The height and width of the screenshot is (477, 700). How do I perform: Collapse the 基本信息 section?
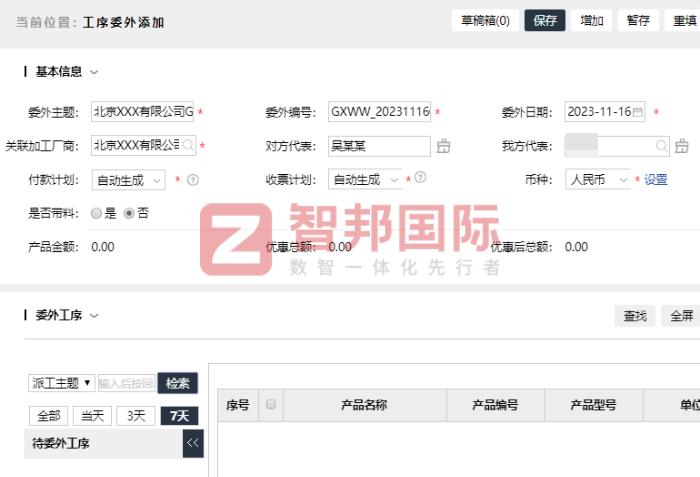95,72
